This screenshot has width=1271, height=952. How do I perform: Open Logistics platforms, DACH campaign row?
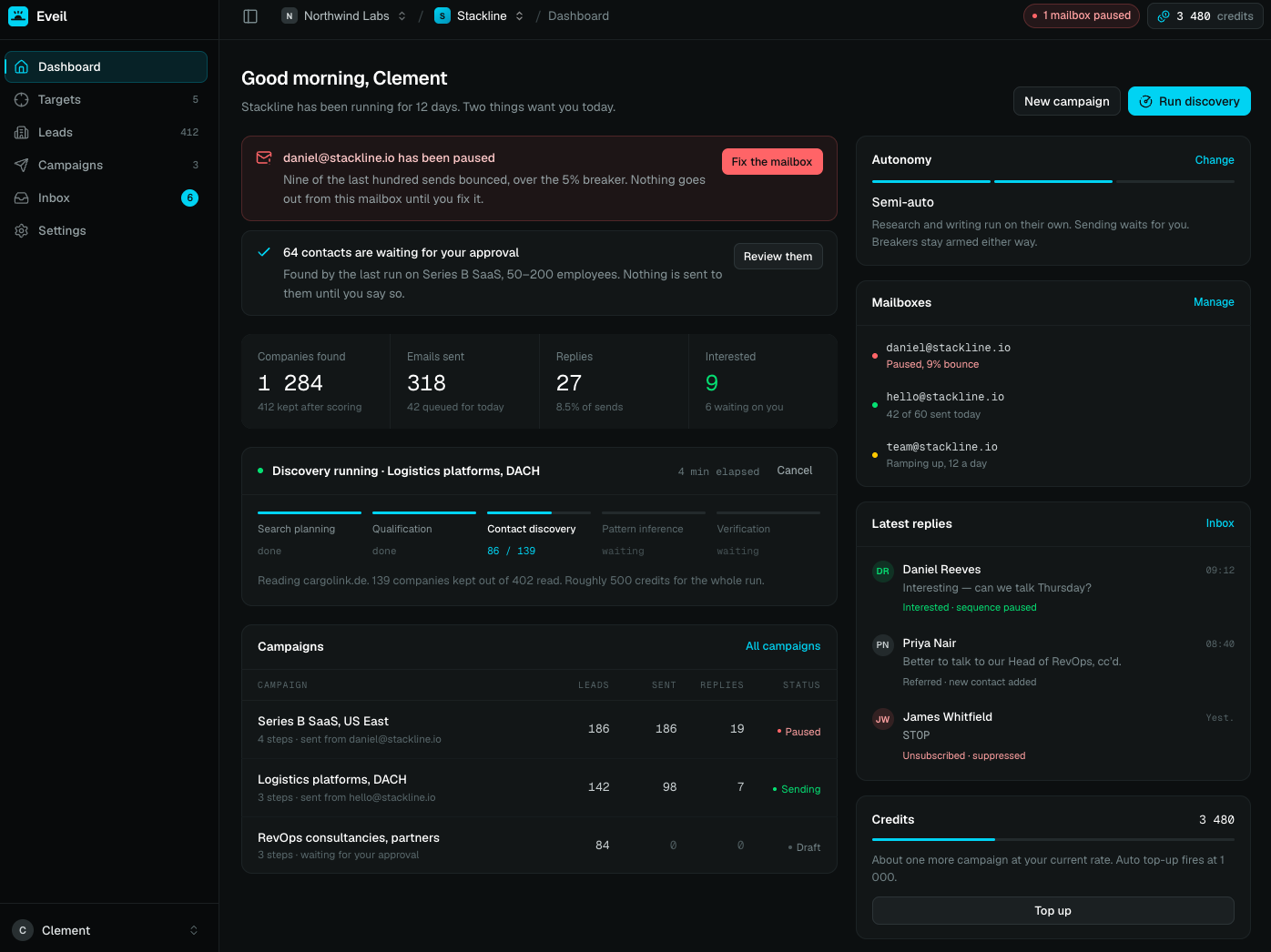[x=539, y=787]
